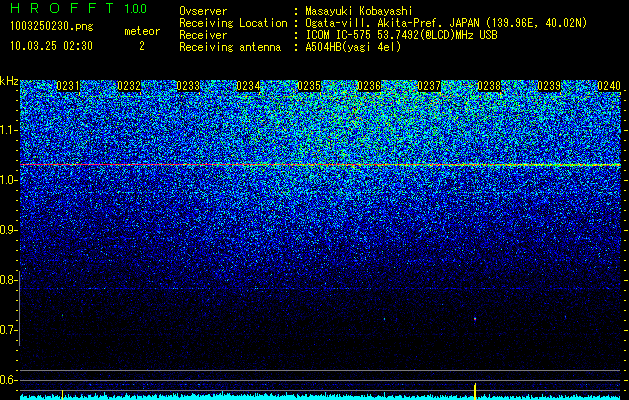The width and height of the screenshot is (629, 400).
Task: Click the A504HB(yagi 4el) antenna text
Action: tap(353, 47)
